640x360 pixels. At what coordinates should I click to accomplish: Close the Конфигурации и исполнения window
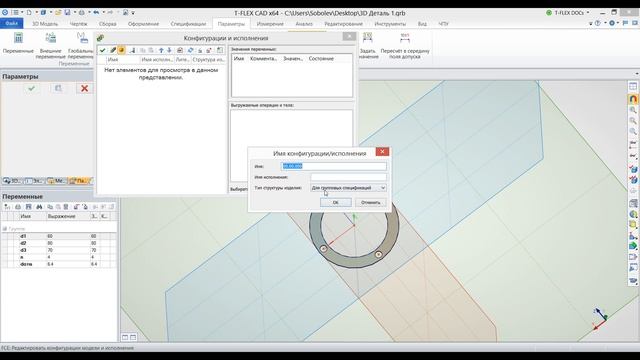(x=349, y=37)
